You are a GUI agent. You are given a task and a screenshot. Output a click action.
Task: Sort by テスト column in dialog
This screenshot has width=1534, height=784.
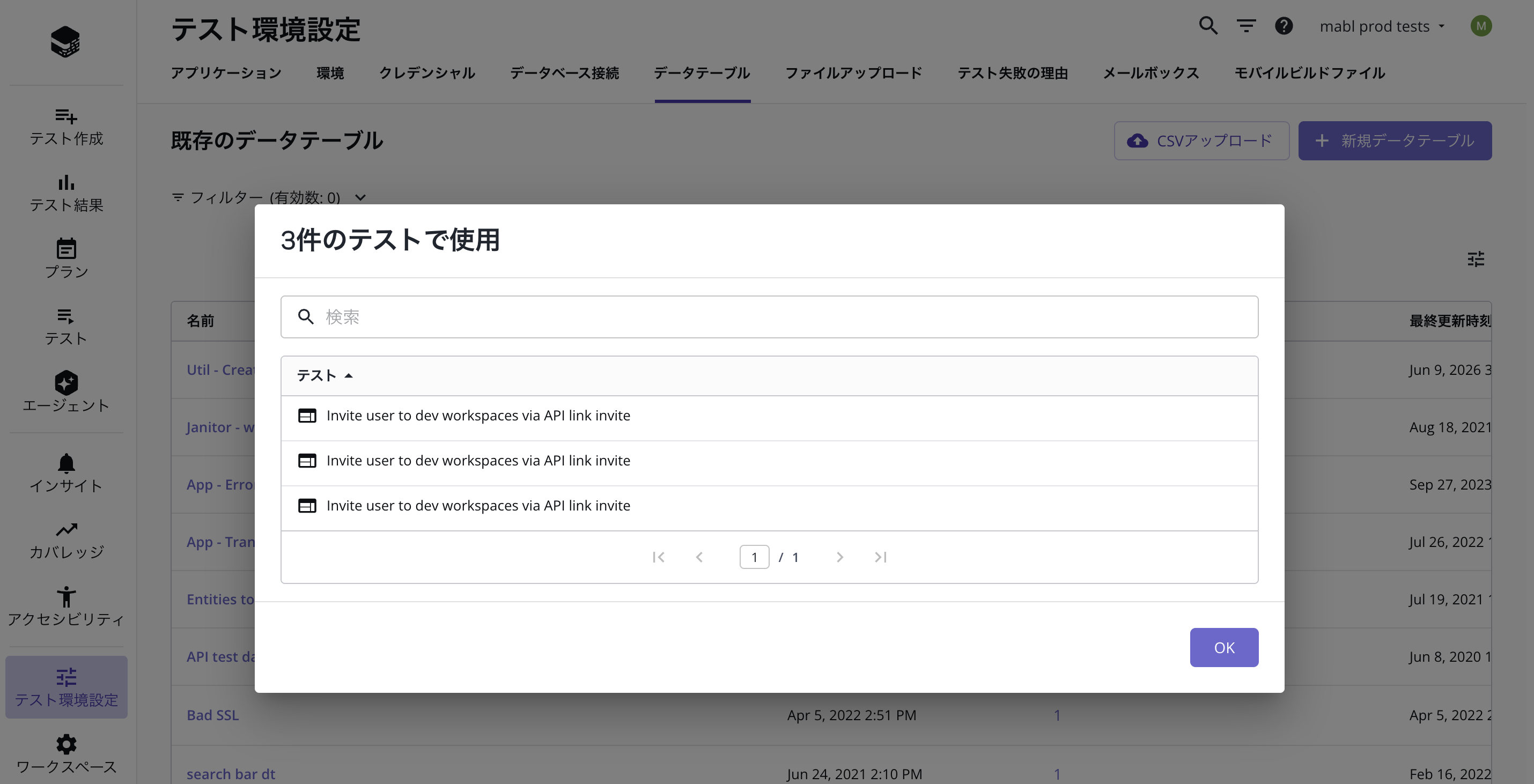pyautogui.click(x=325, y=375)
